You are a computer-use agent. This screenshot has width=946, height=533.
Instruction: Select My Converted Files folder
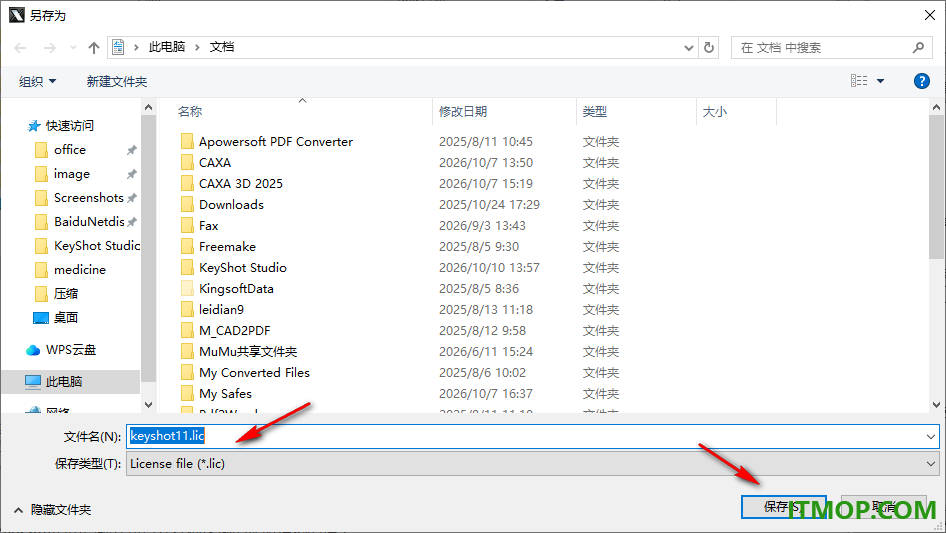pos(254,372)
